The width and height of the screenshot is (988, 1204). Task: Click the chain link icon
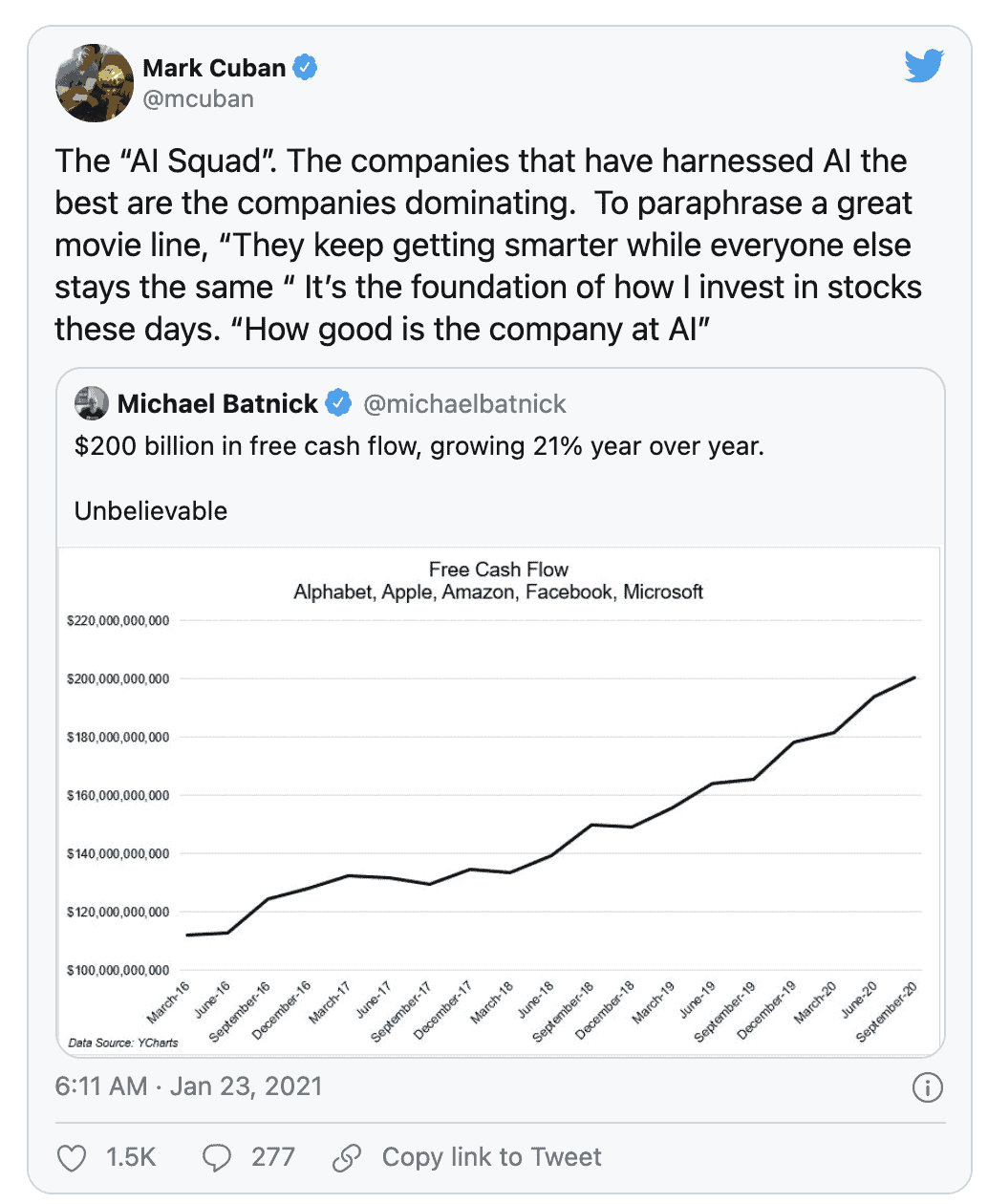pos(346,1158)
